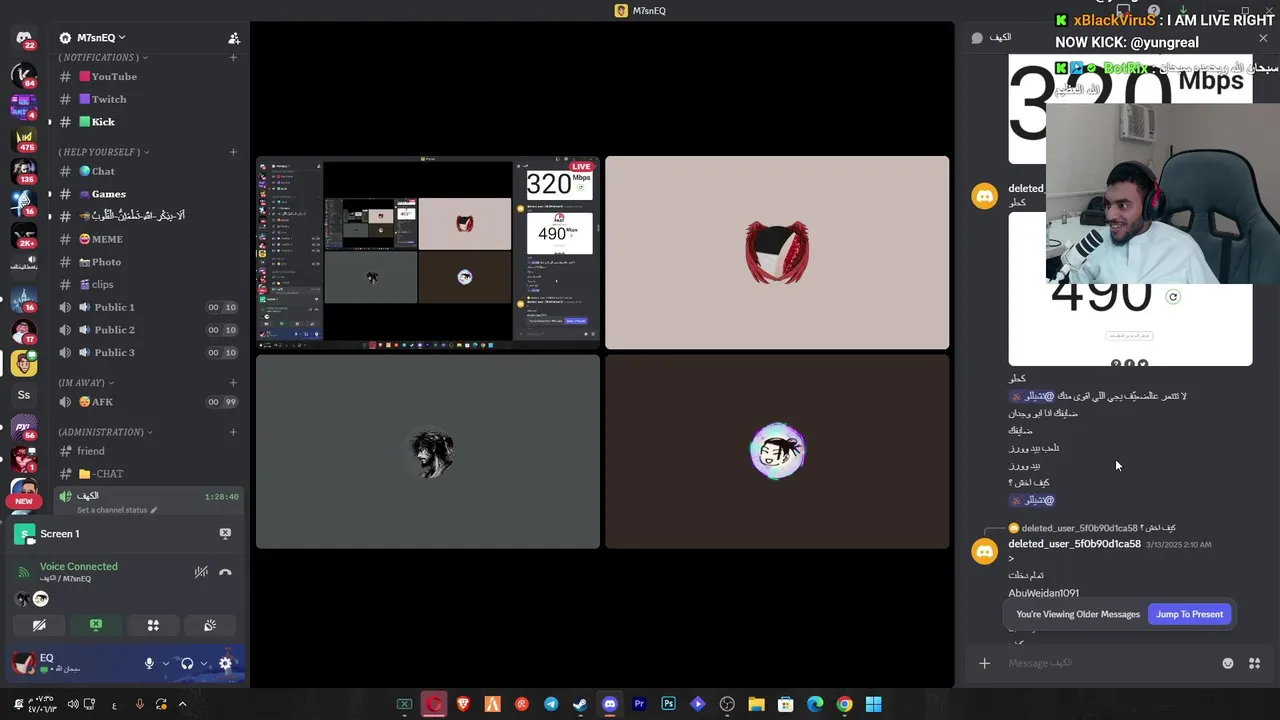Open the chat thread icon above messages
Image resolution: width=1280 pixels, height=720 pixels.
[977, 38]
